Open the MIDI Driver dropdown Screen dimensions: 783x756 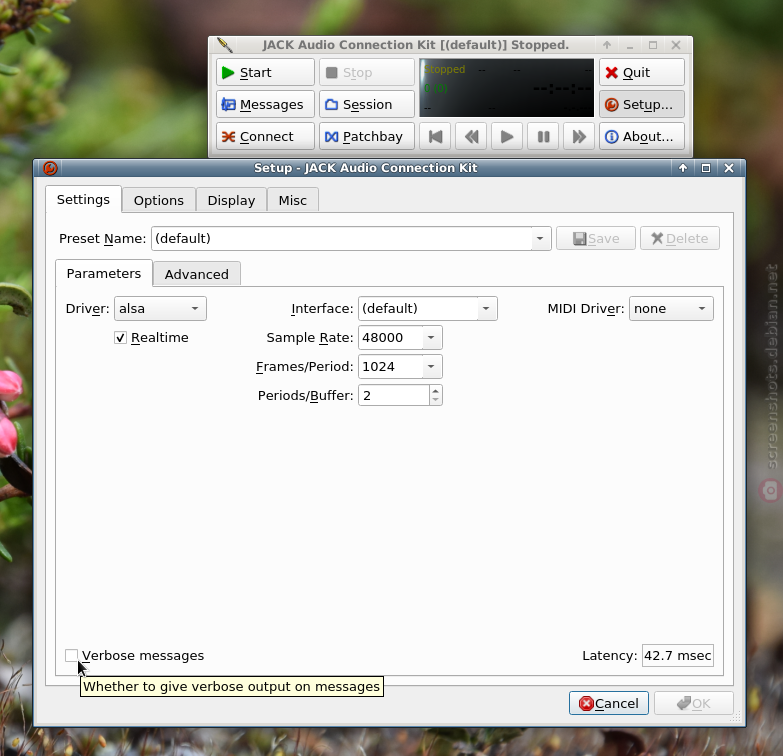point(671,309)
